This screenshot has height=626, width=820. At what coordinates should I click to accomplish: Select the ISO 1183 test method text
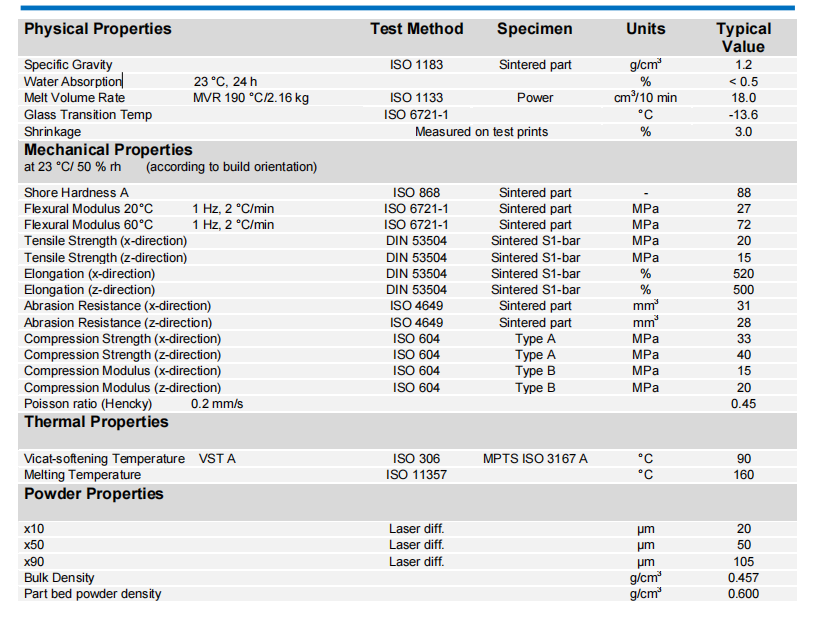[x=416, y=65]
